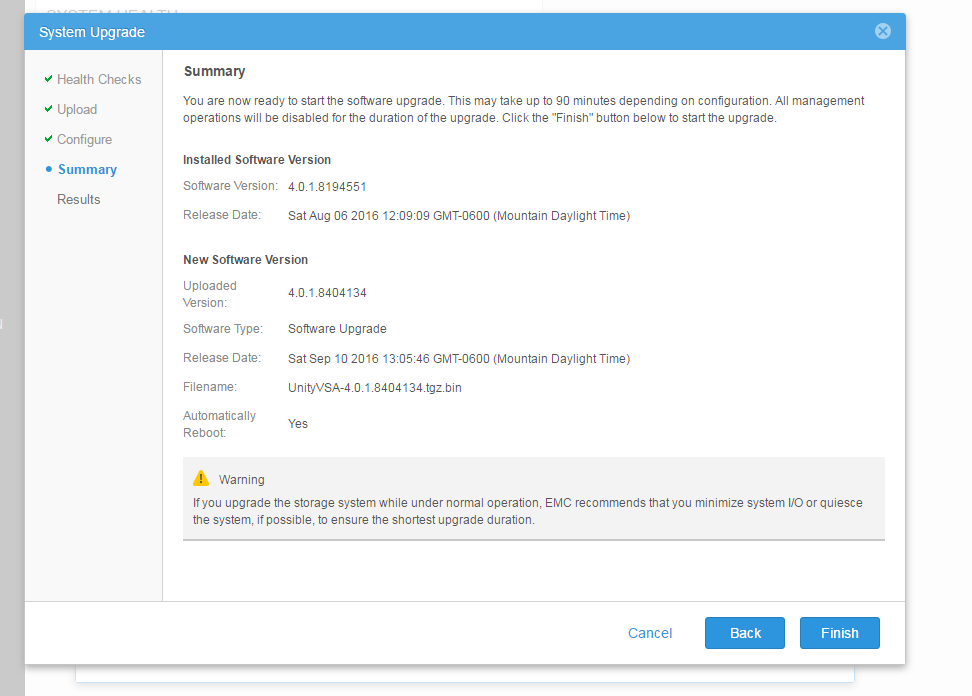
Task: Open the Upload wizard step
Action: coord(77,109)
